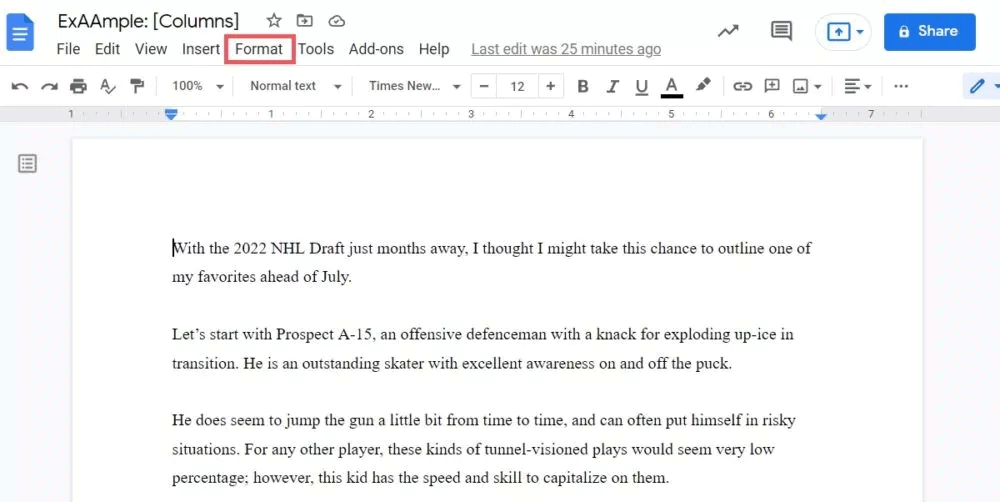The image size is (1000, 502).
Task: Click the undo arrow icon
Action: 19,87
